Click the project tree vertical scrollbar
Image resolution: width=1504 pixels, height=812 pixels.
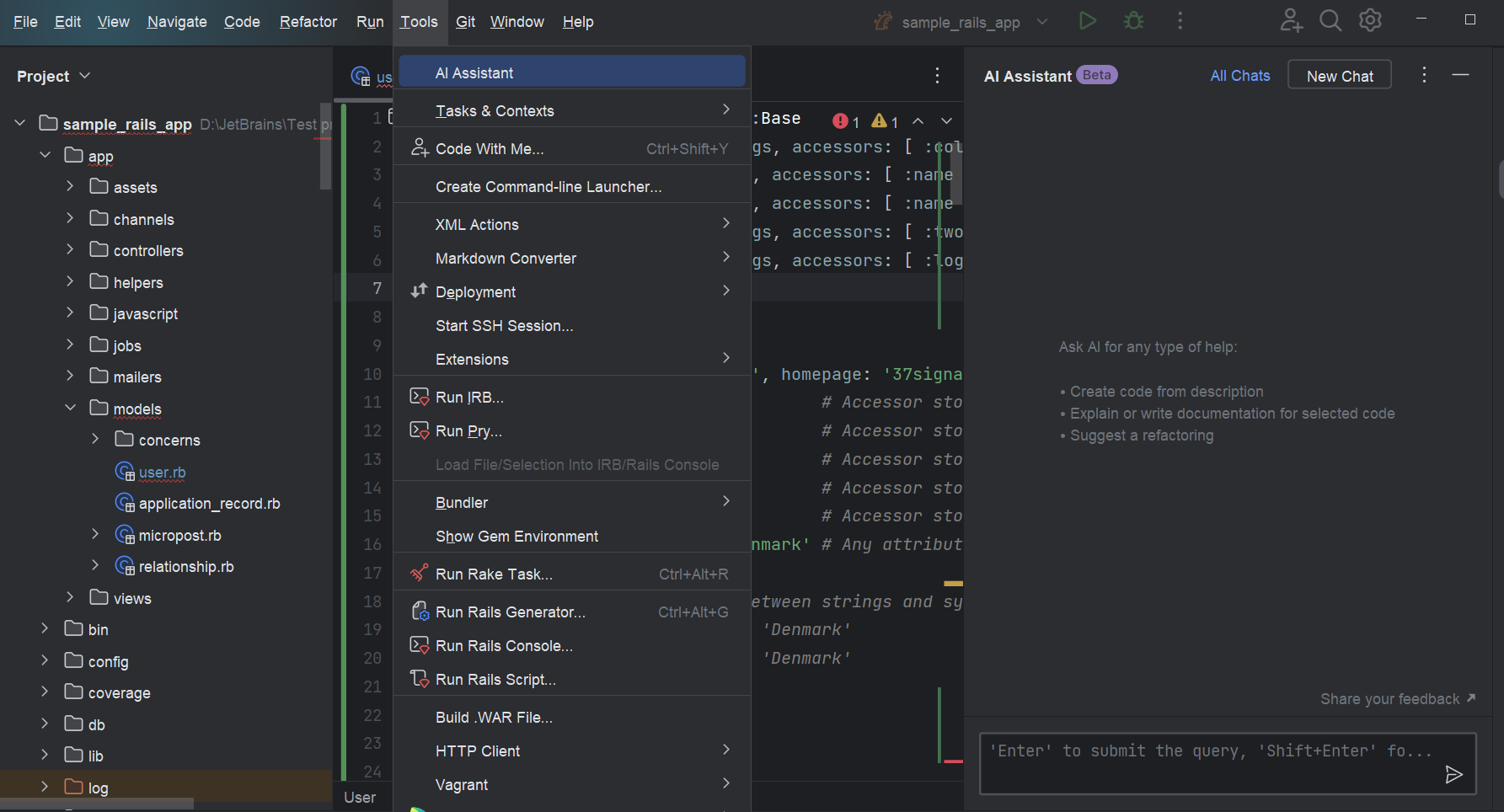325,147
